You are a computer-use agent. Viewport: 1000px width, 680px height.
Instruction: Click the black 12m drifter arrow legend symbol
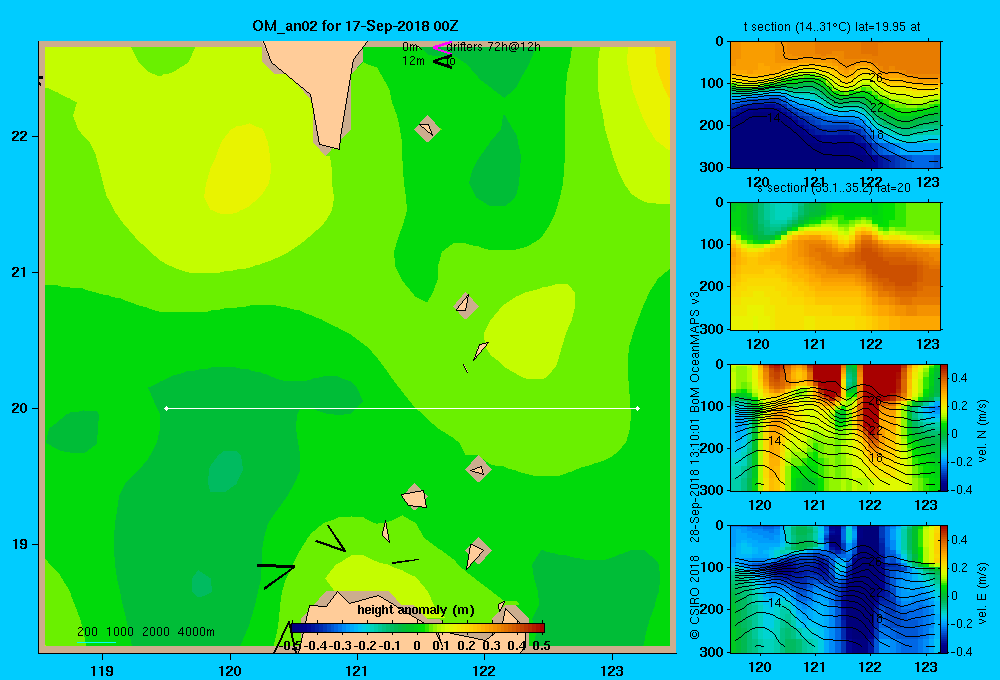[443, 61]
